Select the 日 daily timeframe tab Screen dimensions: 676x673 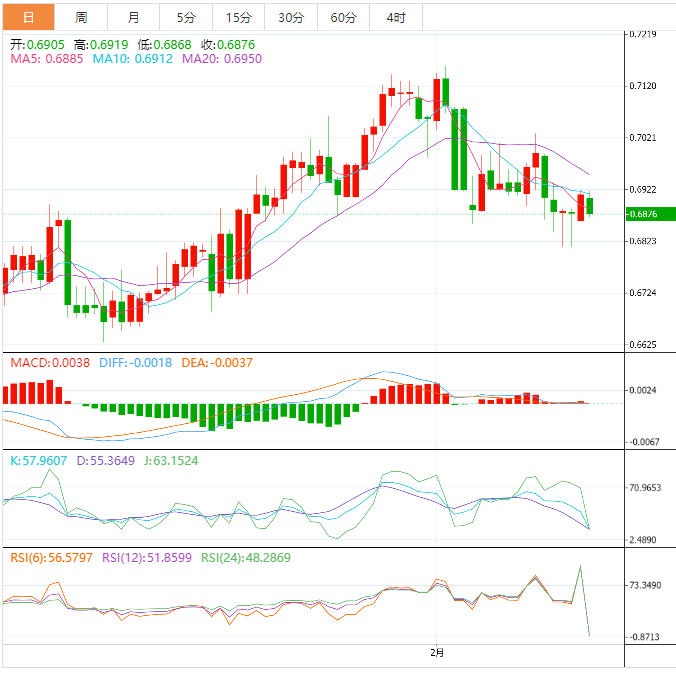(28, 17)
